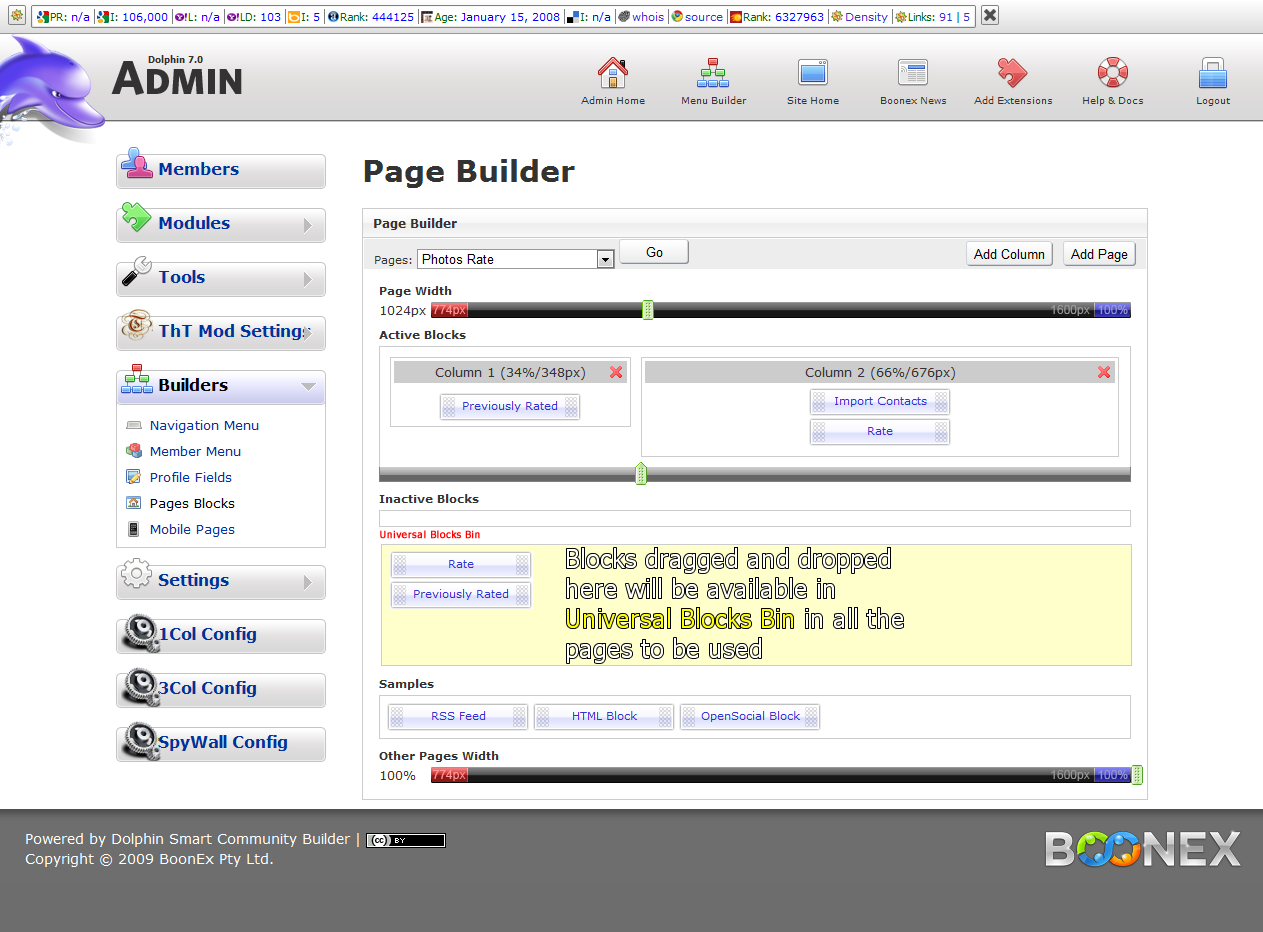Expand the Settings sidebar section
Viewport: 1263px width, 932px height.
pos(221,581)
